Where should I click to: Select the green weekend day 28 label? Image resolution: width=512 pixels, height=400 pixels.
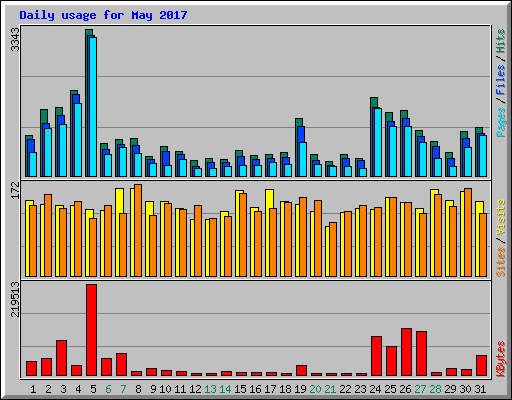tap(435, 389)
